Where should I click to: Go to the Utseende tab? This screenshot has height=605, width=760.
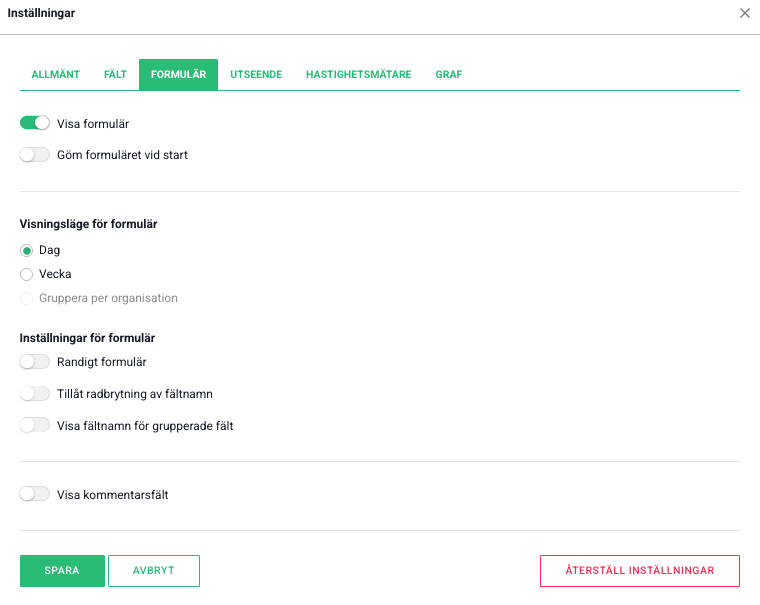click(x=256, y=75)
